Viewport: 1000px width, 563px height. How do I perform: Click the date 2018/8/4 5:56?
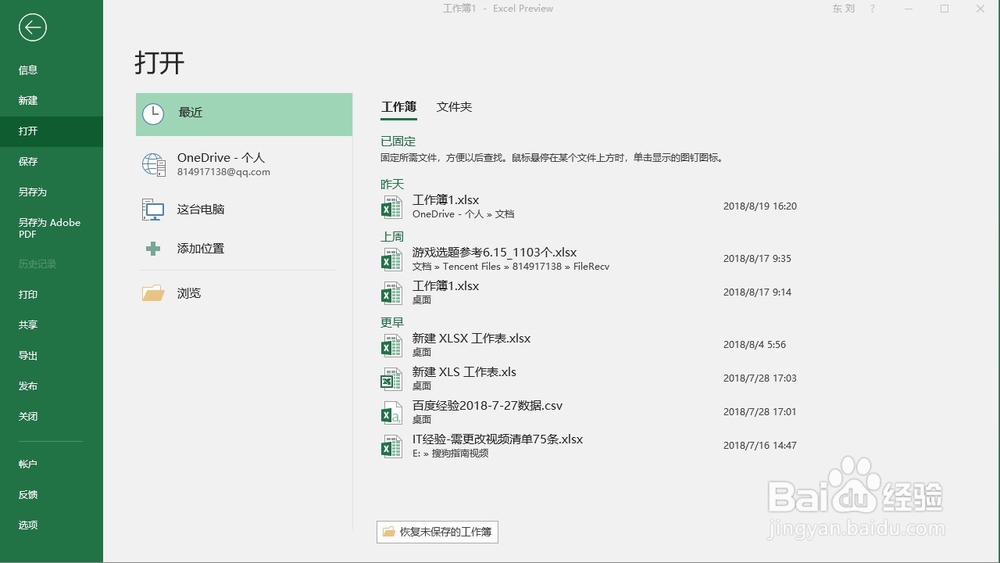[x=754, y=345]
